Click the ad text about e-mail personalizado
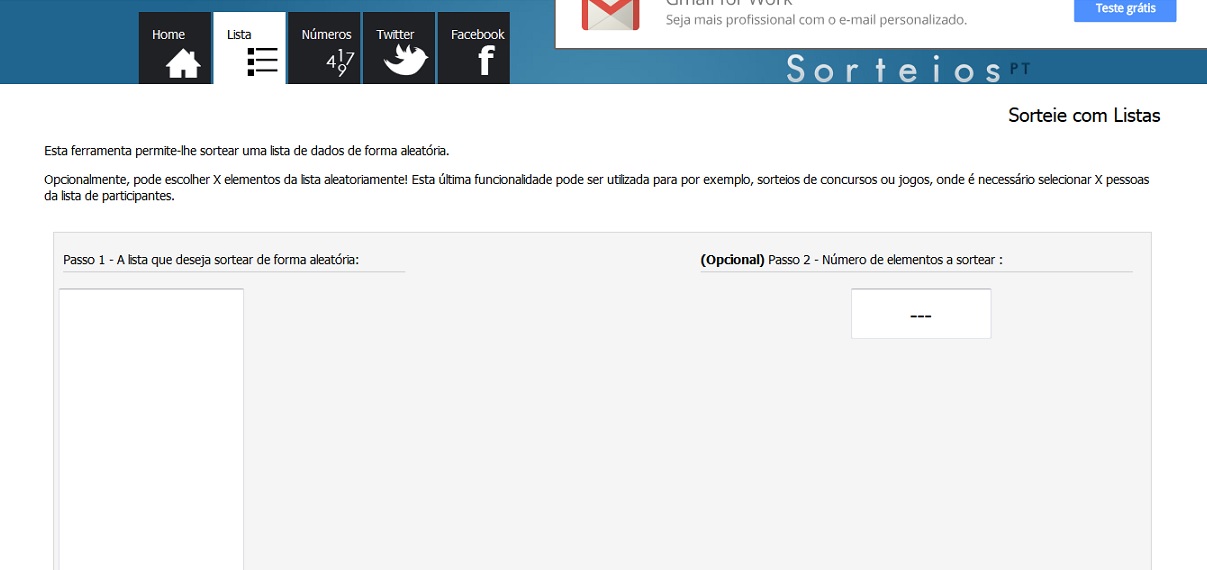 pyautogui.click(x=816, y=20)
